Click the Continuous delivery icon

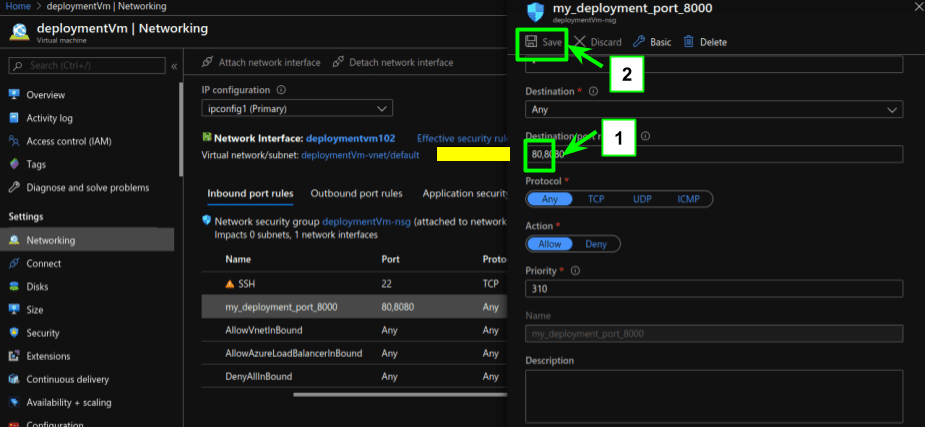coord(15,379)
